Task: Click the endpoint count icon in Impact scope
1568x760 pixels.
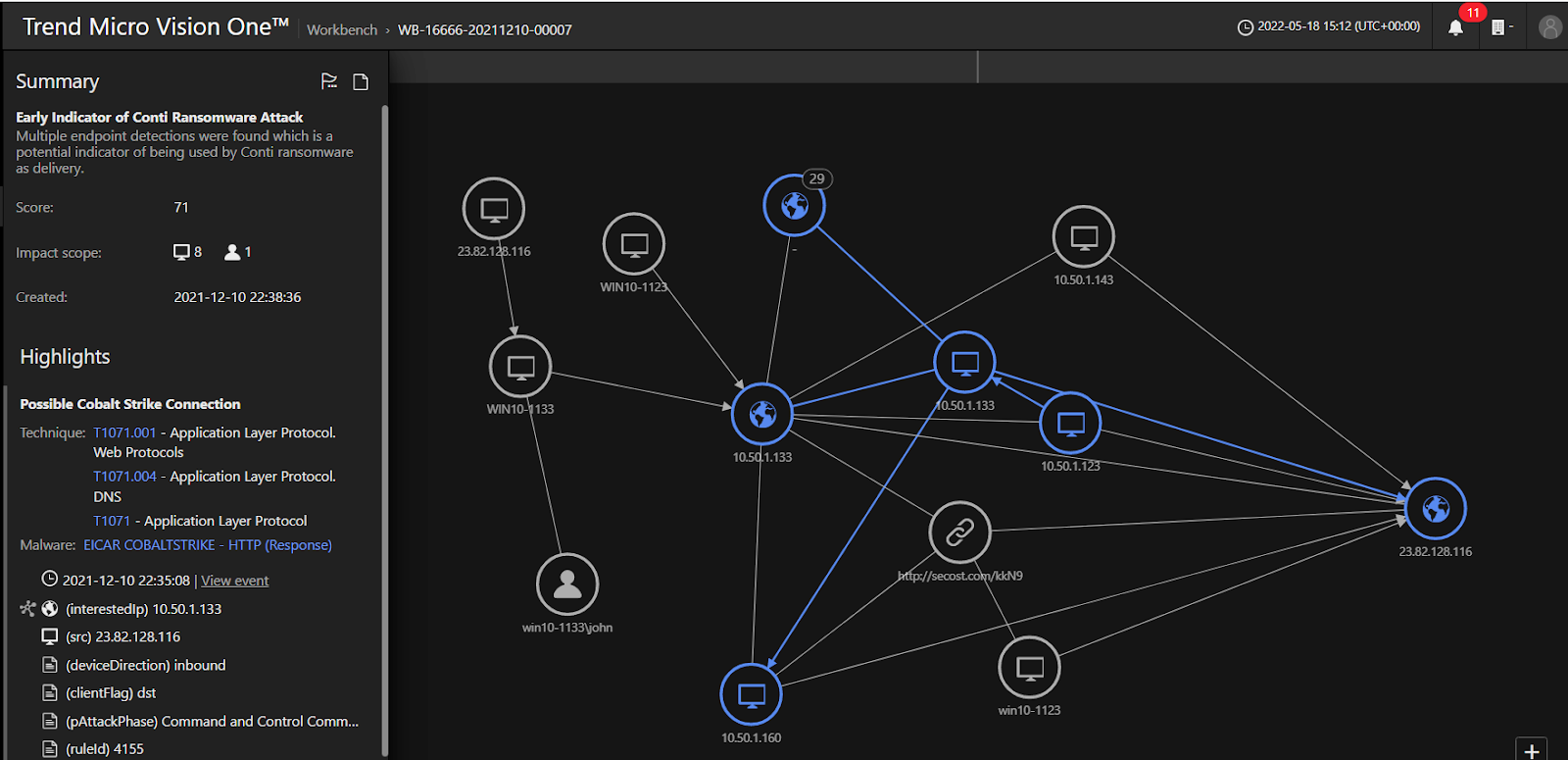Action: coord(181,252)
